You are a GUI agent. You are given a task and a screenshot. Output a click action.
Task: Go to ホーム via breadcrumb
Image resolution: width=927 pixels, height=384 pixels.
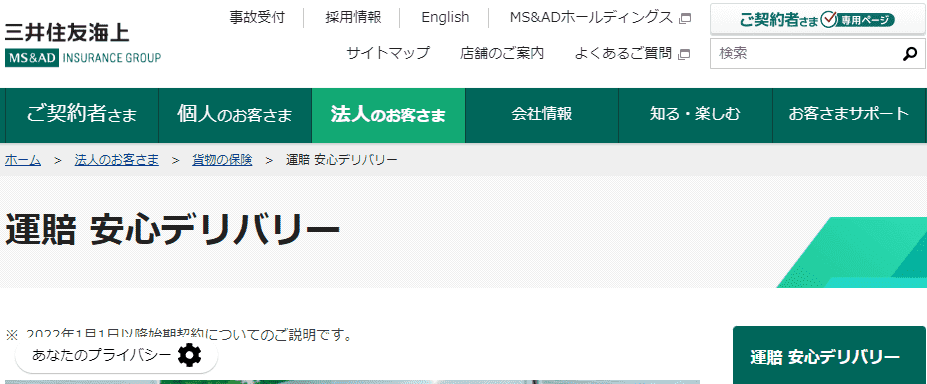pyautogui.click(x=23, y=160)
